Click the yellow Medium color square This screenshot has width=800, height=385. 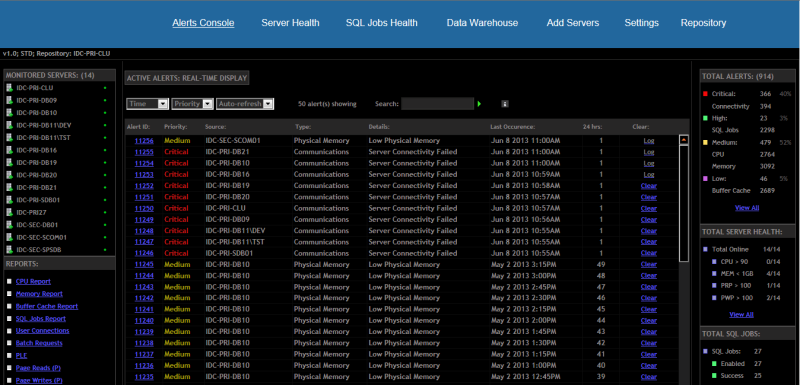(706, 142)
